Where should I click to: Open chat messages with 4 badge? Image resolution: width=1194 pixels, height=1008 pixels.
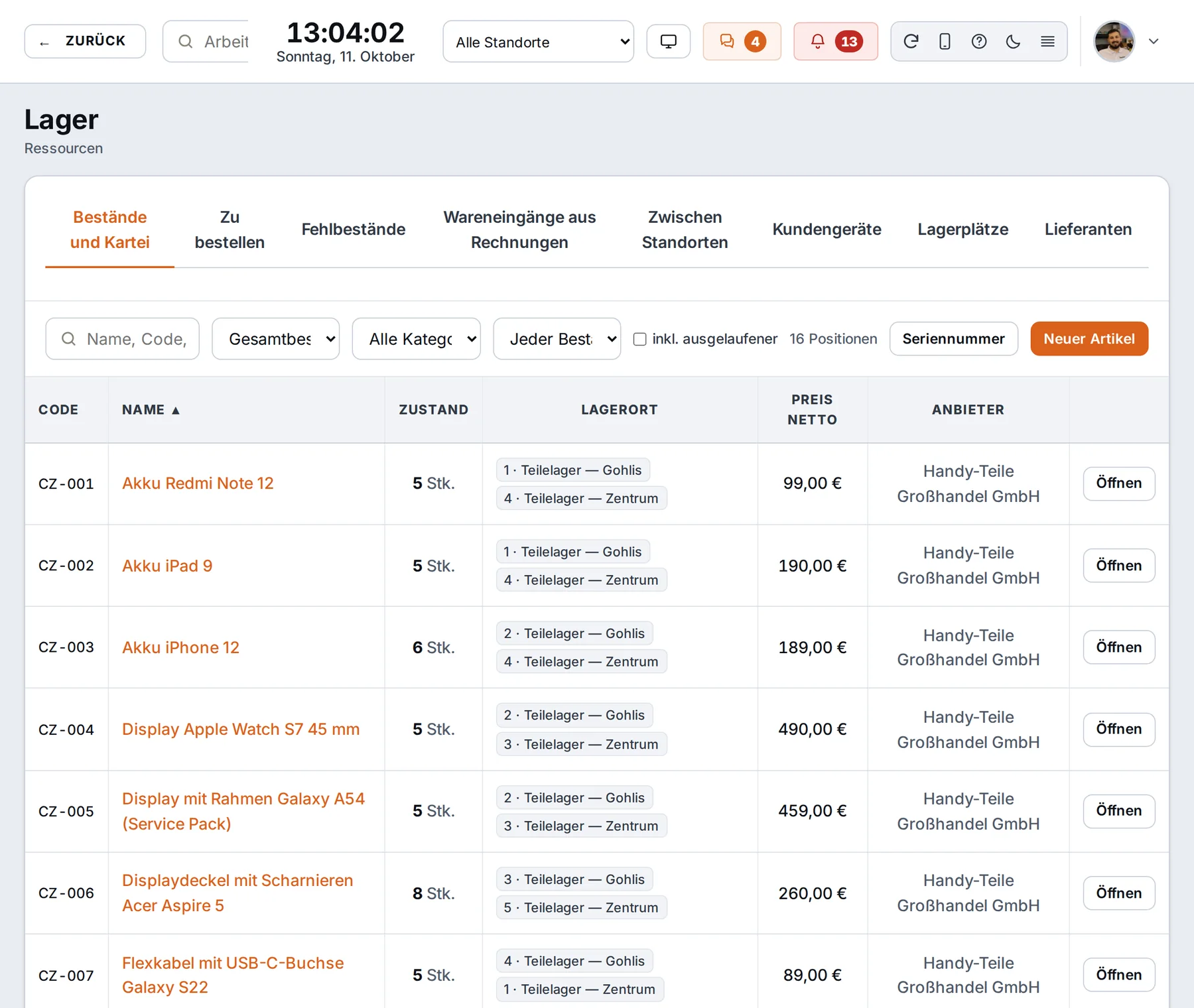point(742,42)
